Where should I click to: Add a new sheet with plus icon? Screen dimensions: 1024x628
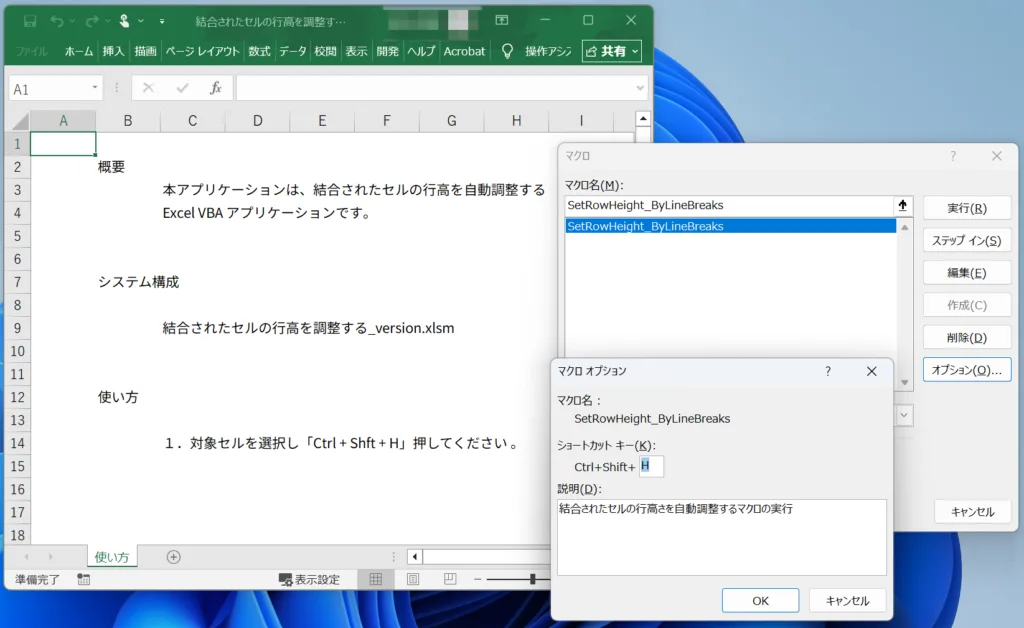(x=173, y=556)
